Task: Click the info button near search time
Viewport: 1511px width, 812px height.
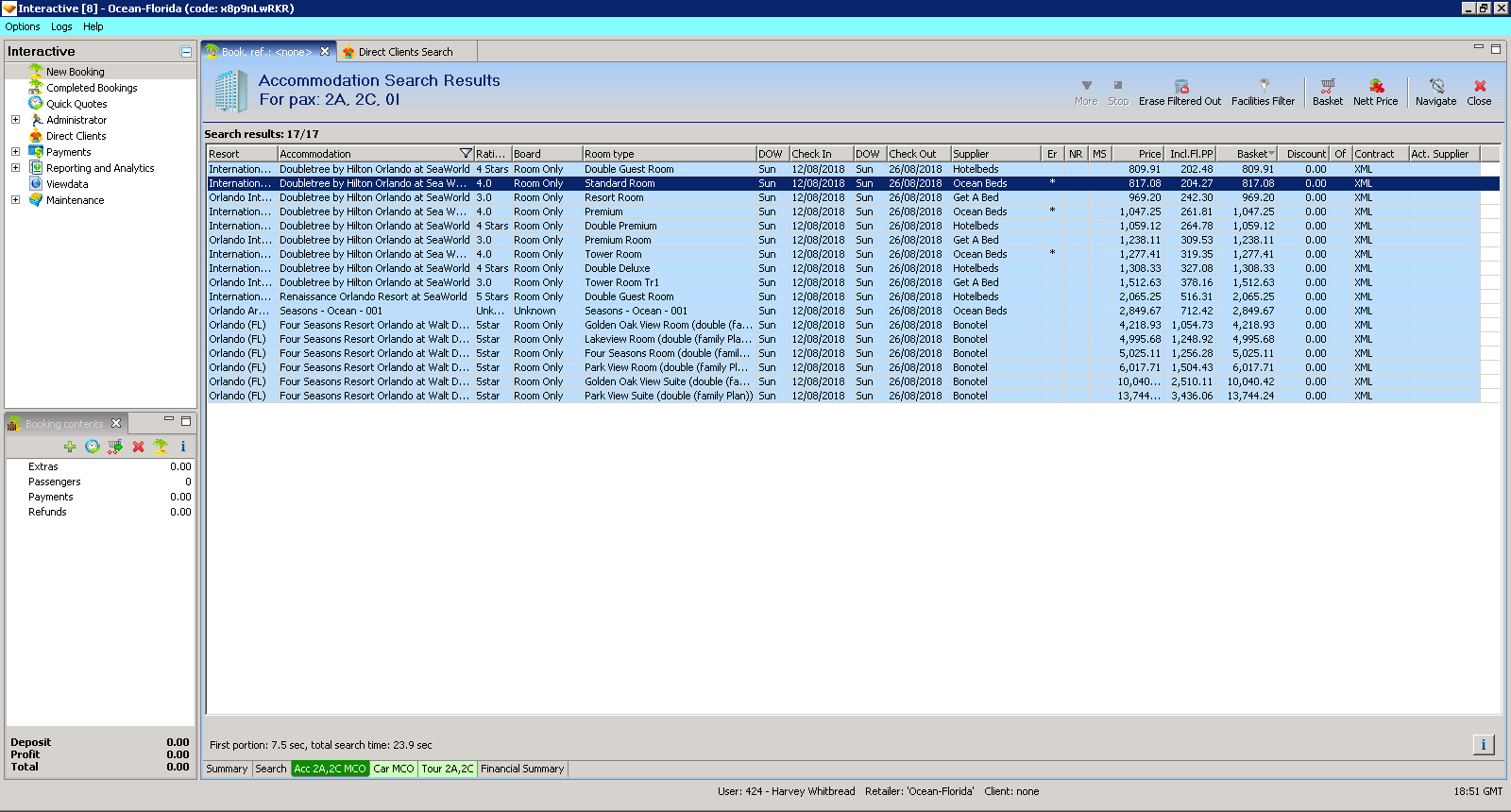Action: 1484,745
